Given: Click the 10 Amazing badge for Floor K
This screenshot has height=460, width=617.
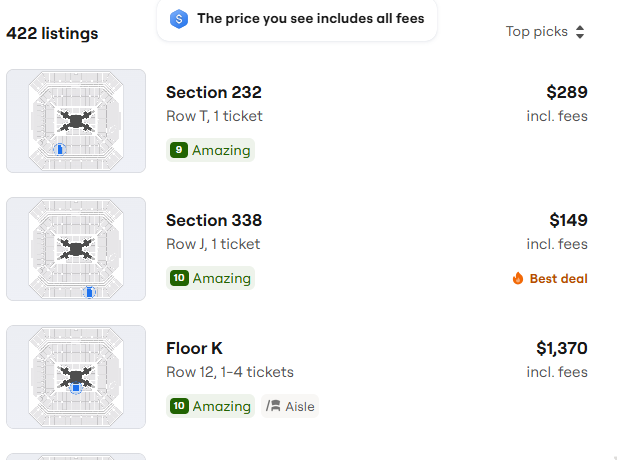Looking at the screenshot, I should [210, 406].
